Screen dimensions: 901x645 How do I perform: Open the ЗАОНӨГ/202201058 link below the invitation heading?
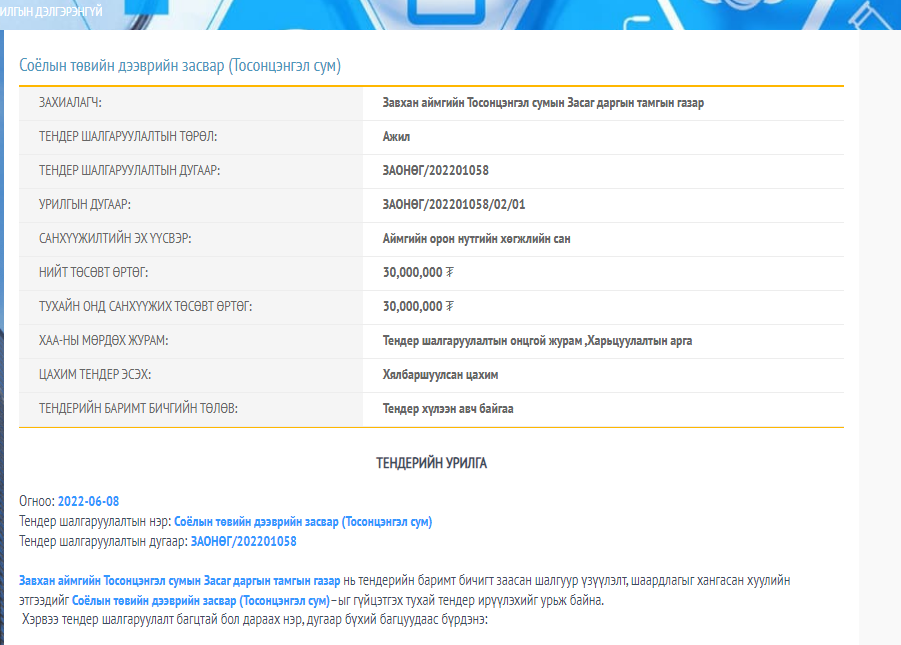[243, 541]
